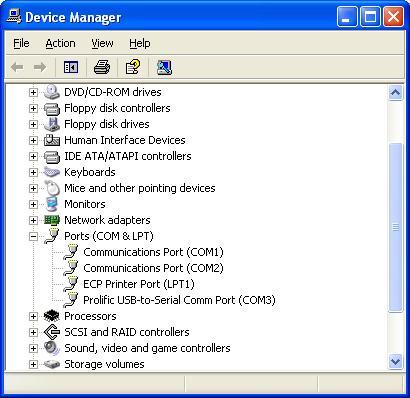This screenshot has width=410, height=398.
Task: Click the Keyboards category icon
Action: pos(52,172)
